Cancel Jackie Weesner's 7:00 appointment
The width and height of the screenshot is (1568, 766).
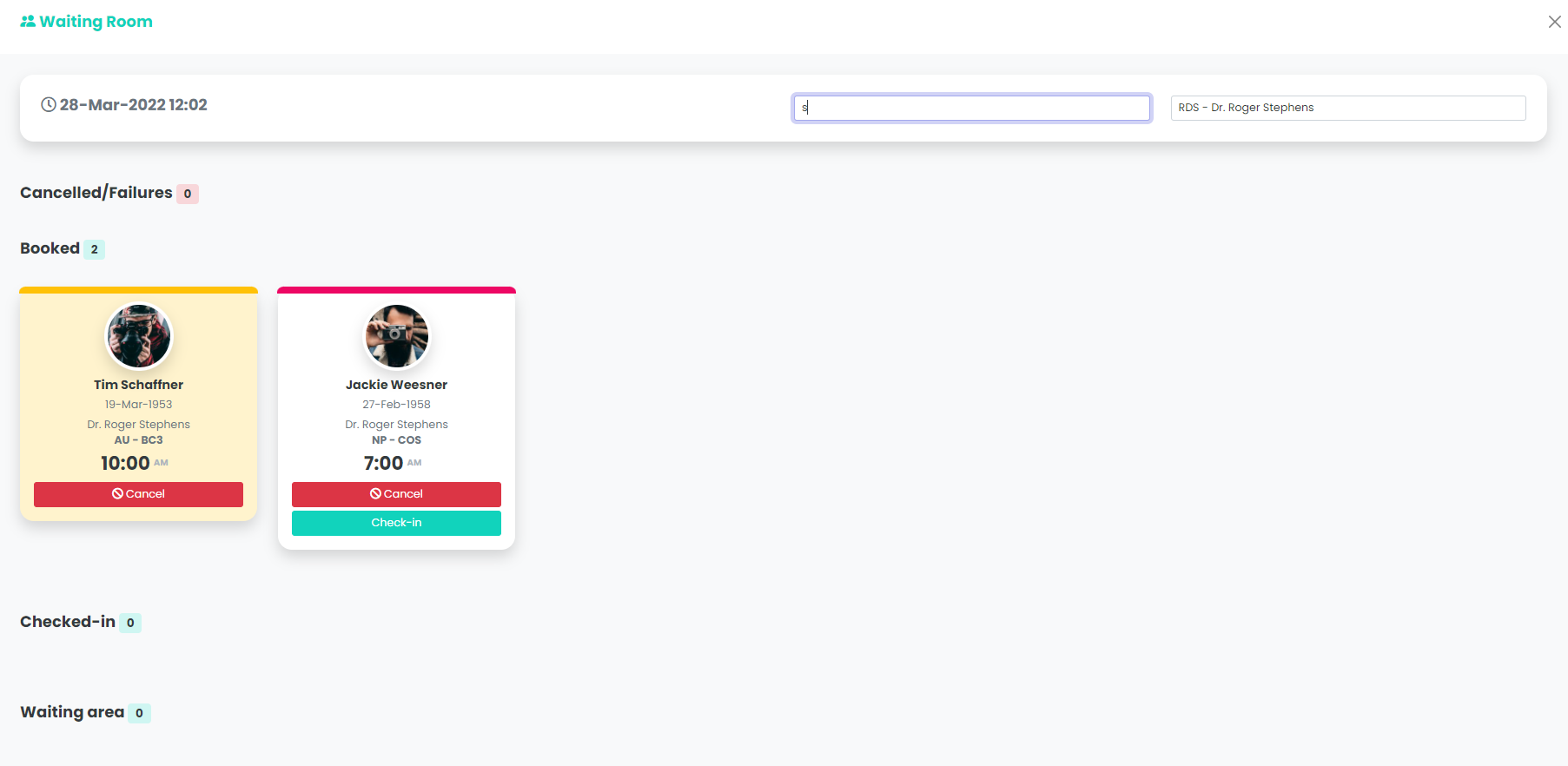(x=396, y=494)
